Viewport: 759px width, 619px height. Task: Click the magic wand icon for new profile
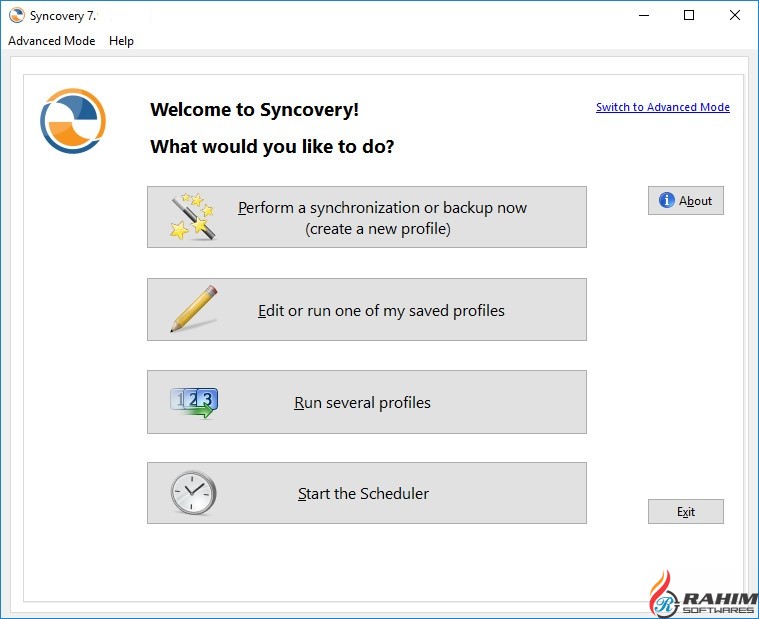point(193,216)
